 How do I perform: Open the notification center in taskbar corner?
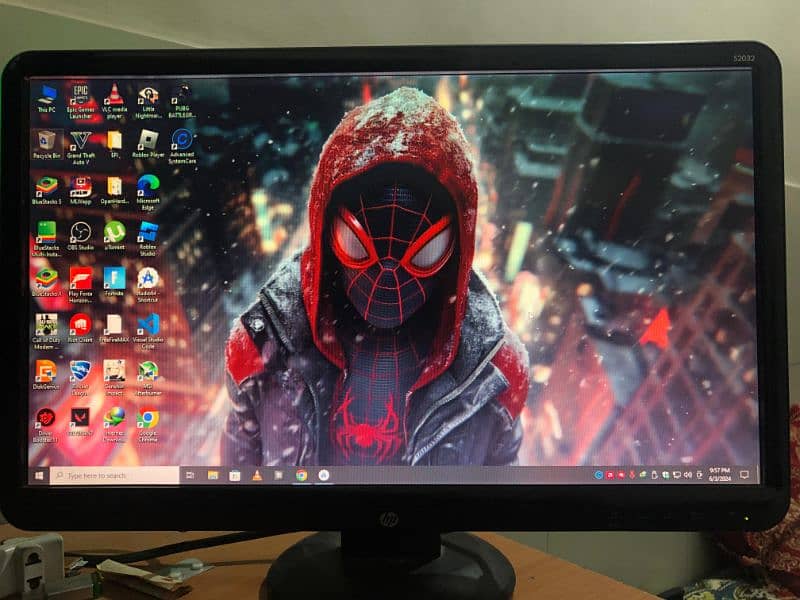click(x=744, y=473)
